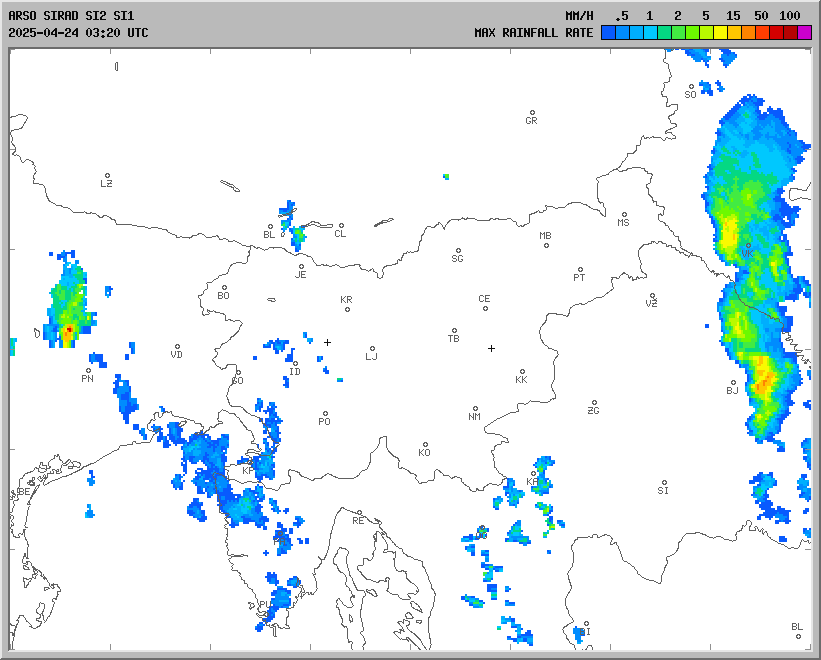Viewport: 821px width, 660px height.
Task: Click the red storm core north of PN
Action: click(69, 328)
